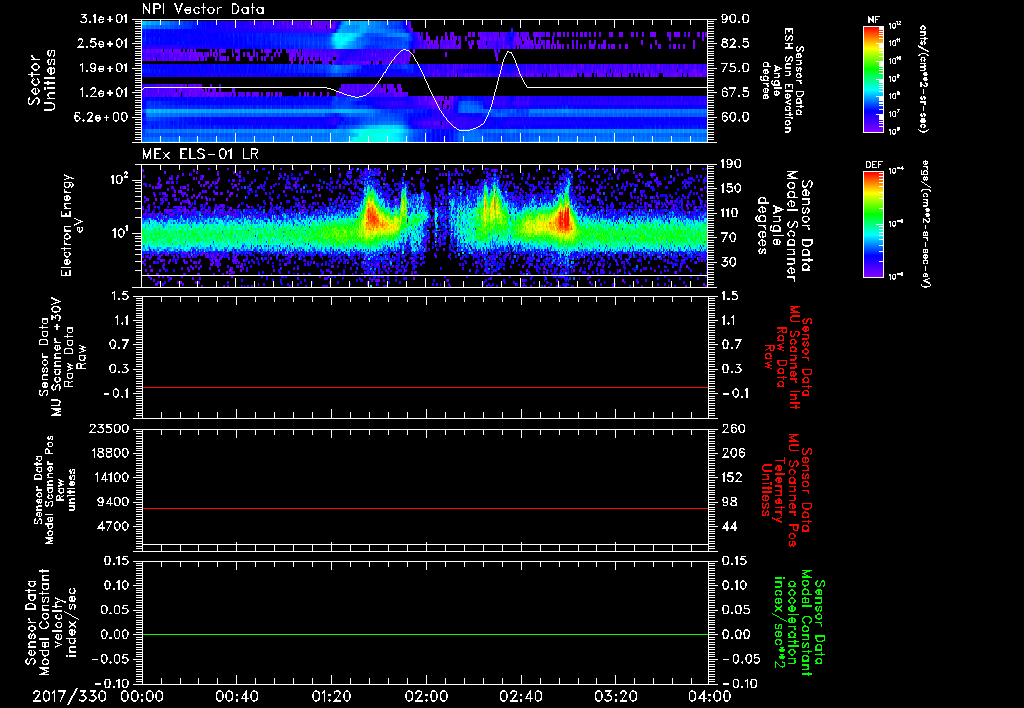Click the 'NF' label above the colorbar
1024x708 pixels.
point(874,20)
